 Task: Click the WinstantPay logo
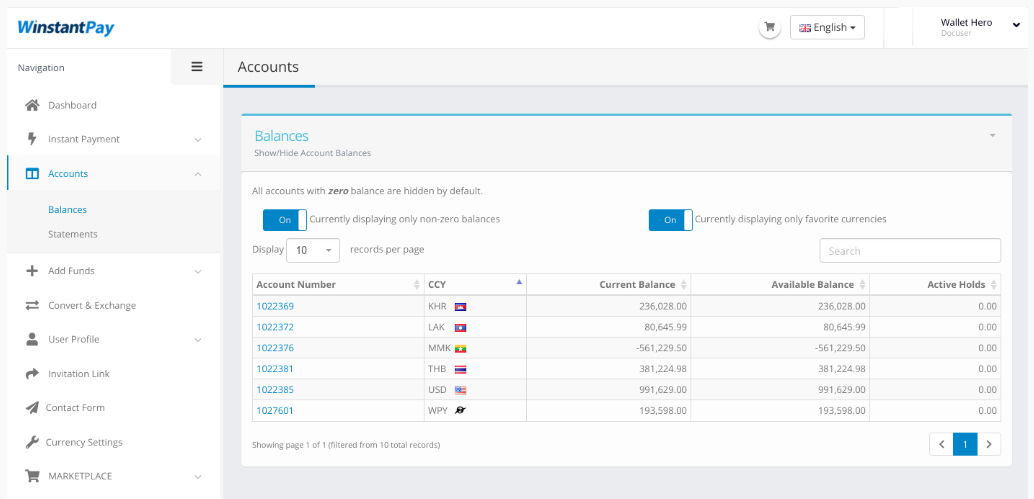click(x=66, y=28)
